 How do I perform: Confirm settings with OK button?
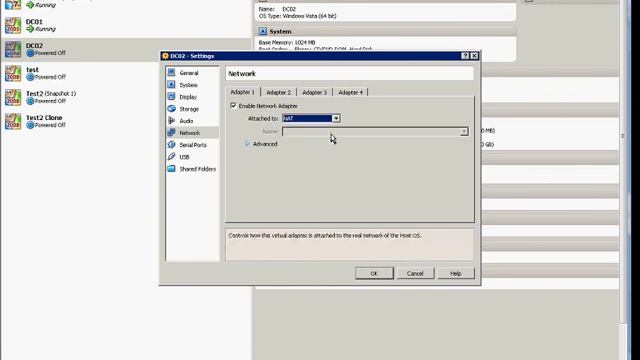click(x=374, y=273)
